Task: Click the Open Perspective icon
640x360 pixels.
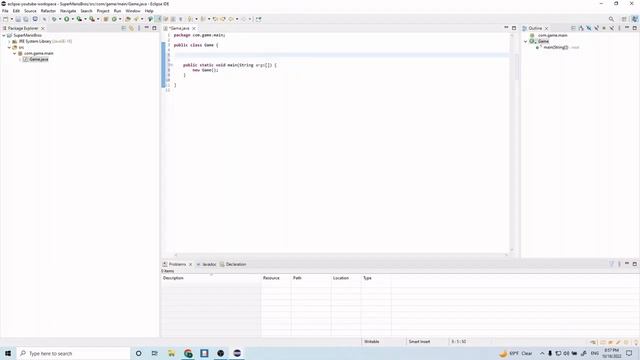Action: 624,19
